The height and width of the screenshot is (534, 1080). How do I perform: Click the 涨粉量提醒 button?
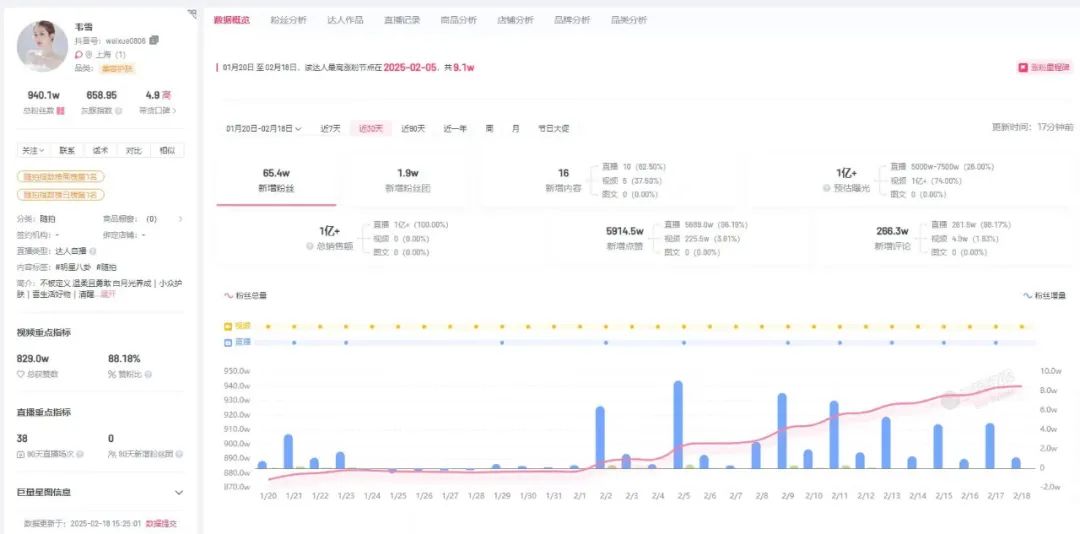[x=1046, y=68]
